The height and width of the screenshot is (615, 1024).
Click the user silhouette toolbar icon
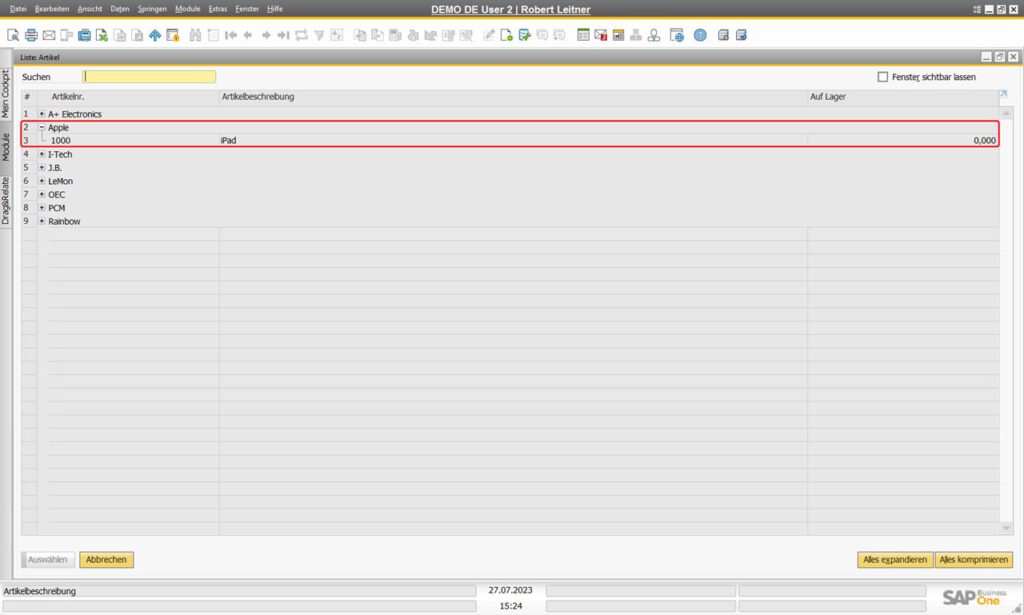(654, 35)
